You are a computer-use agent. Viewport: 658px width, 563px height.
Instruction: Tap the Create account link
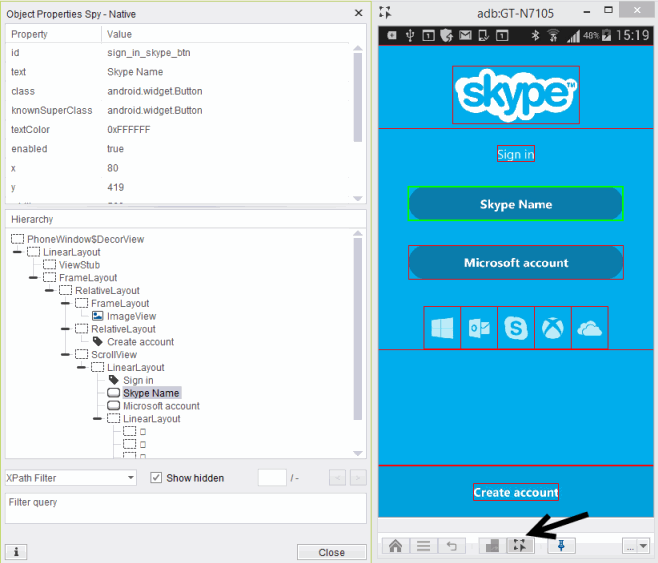click(x=515, y=492)
